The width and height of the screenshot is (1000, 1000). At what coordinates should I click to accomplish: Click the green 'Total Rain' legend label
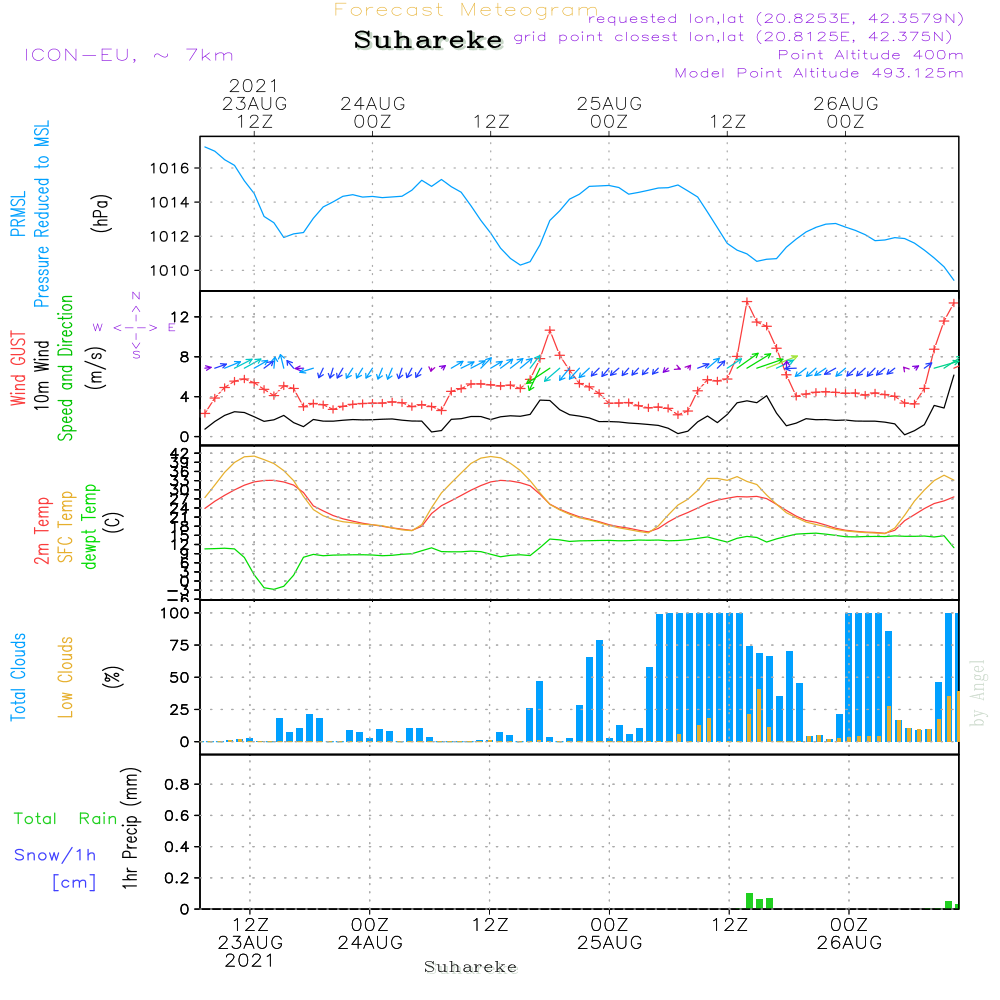tap(66, 819)
